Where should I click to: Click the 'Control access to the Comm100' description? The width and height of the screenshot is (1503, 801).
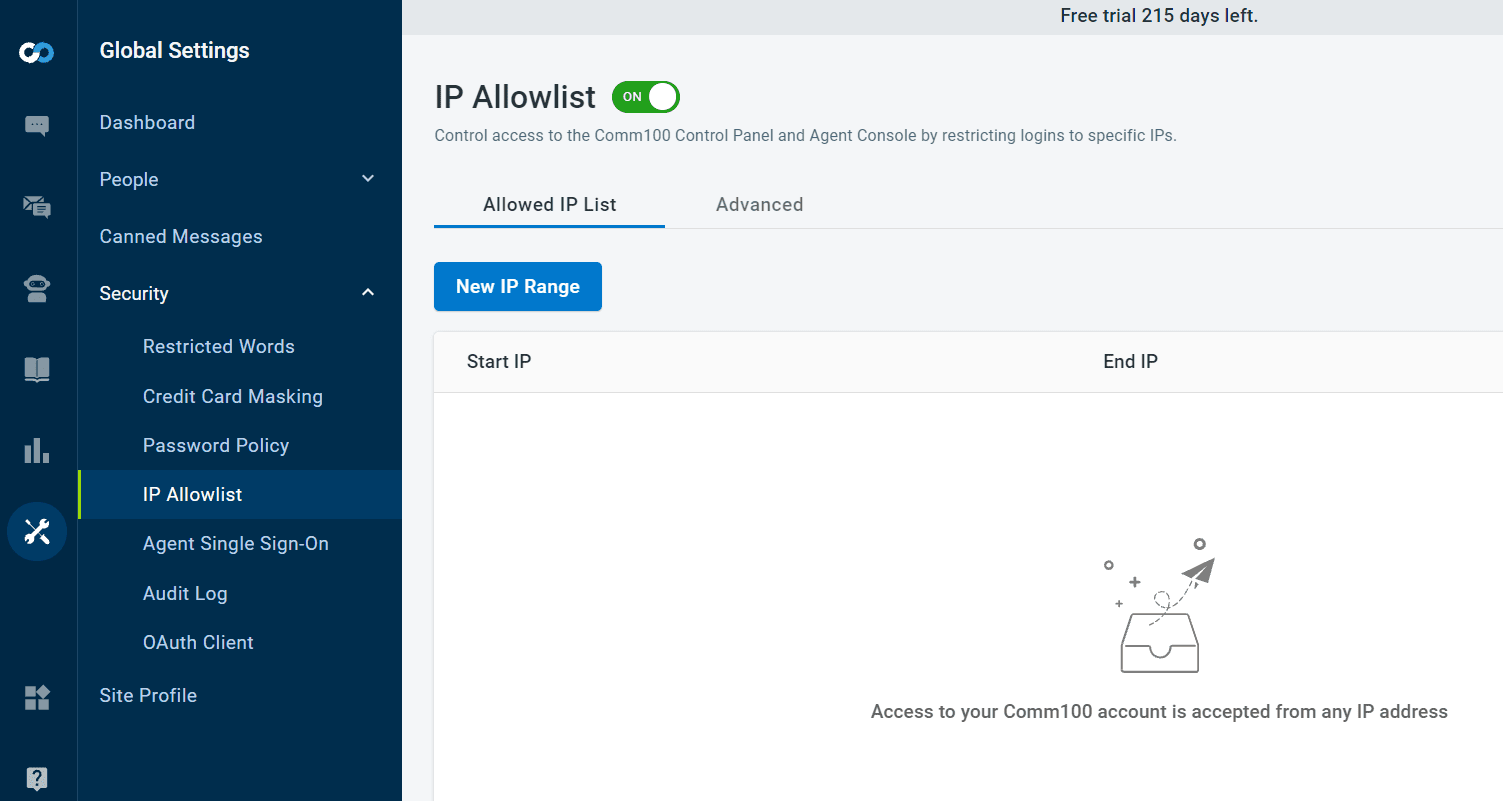(805, 135)
